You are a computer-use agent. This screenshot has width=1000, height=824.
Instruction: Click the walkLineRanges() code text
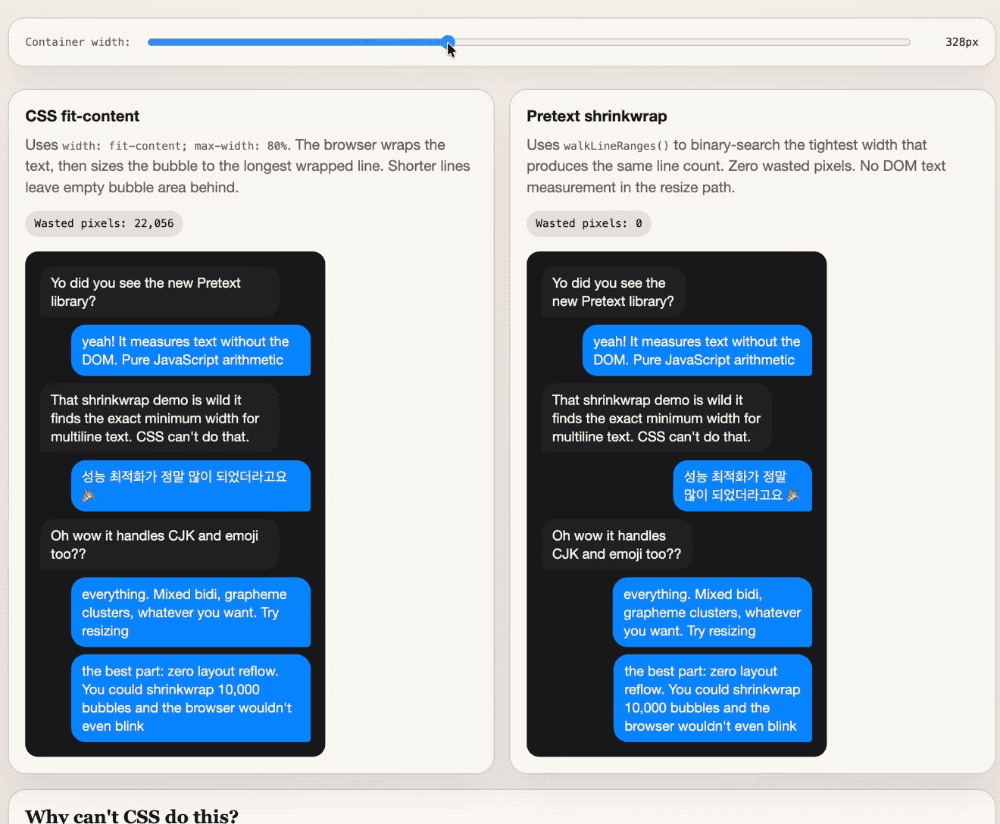click(x=616, y=145)
